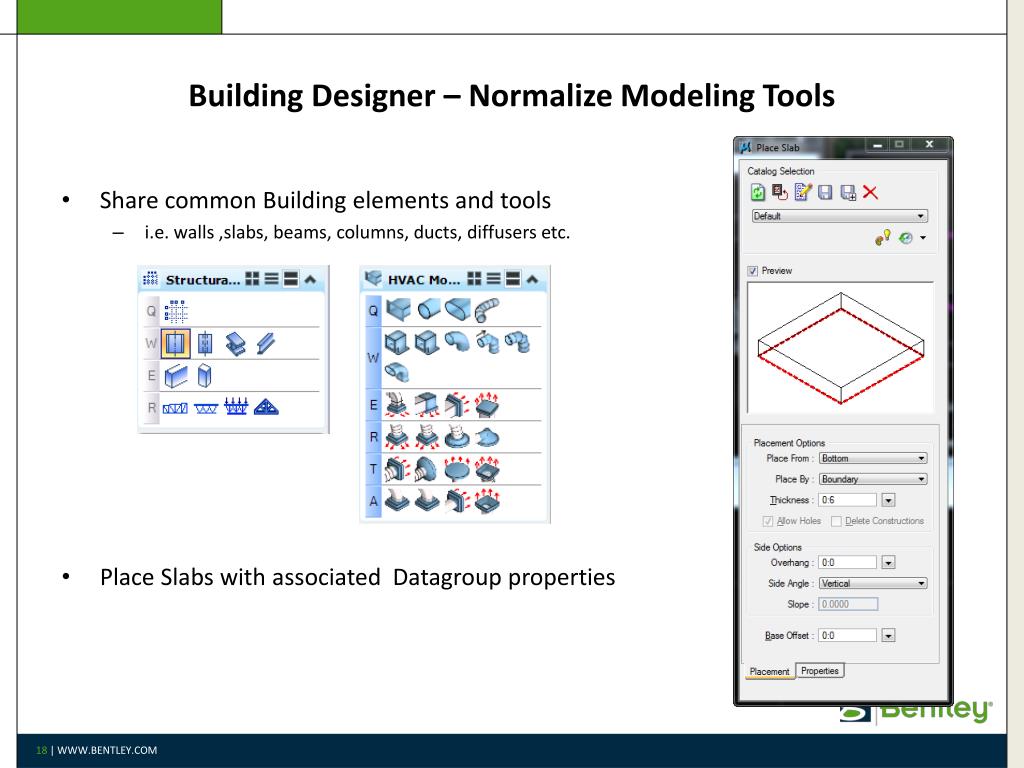Switch HVAC panel to icon grid view

pos(474,279)
